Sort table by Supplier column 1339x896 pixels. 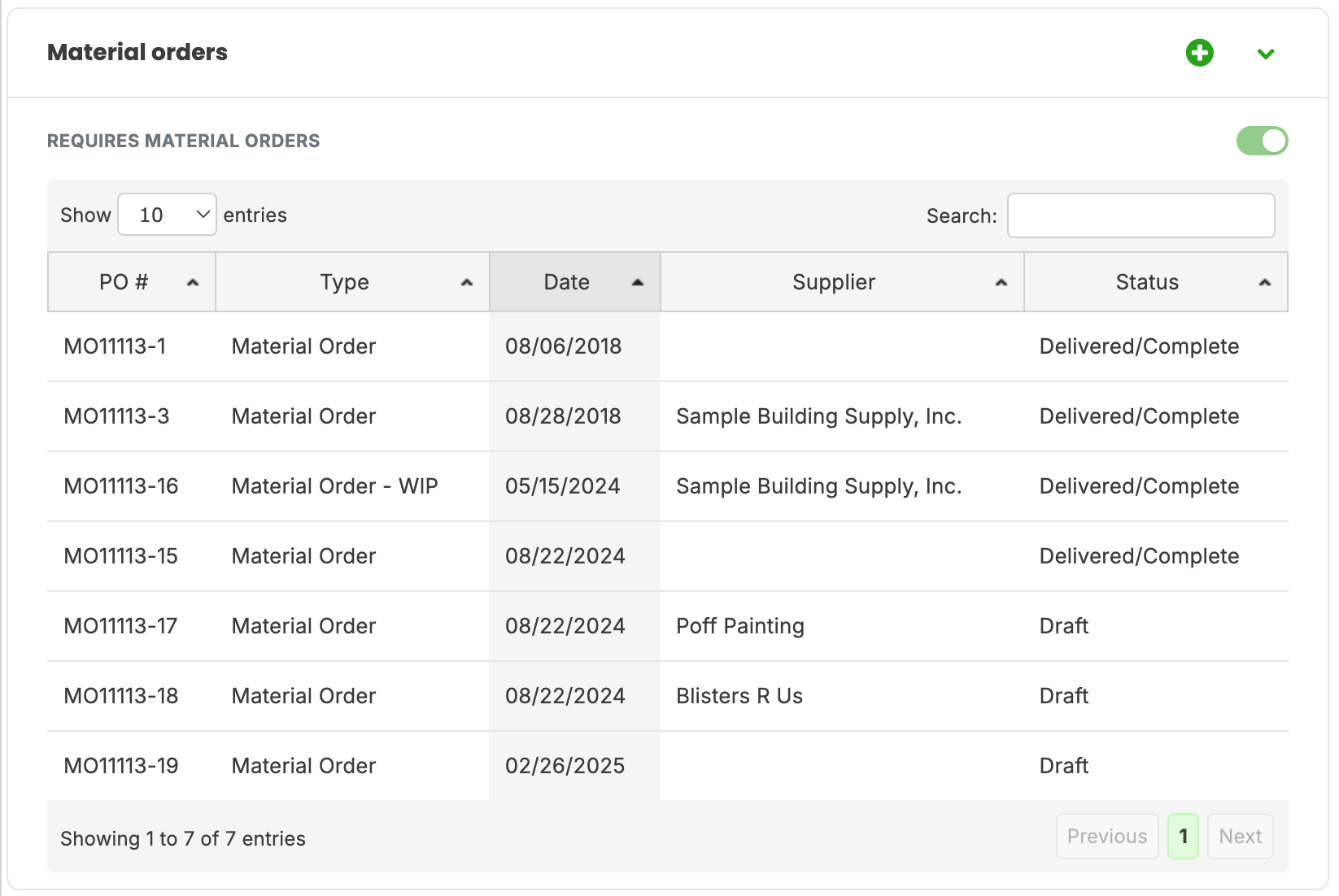tap(842, 282)
